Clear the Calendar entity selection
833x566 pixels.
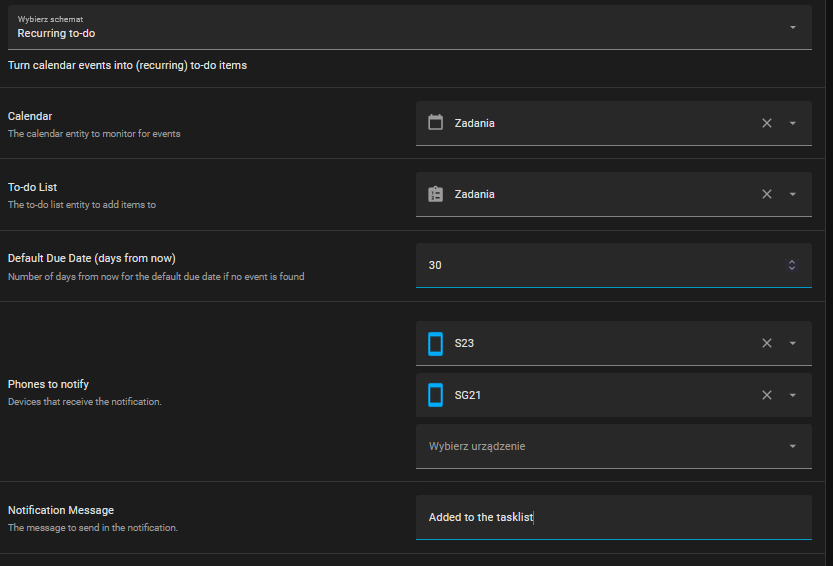coord(767,123)
